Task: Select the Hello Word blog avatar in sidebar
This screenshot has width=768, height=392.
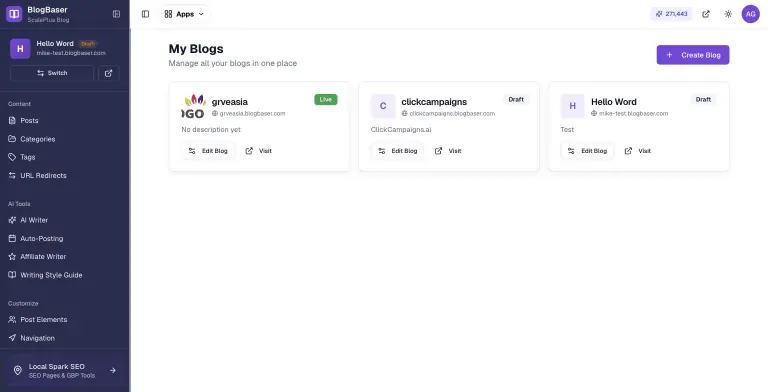Action: pos(20,49)
